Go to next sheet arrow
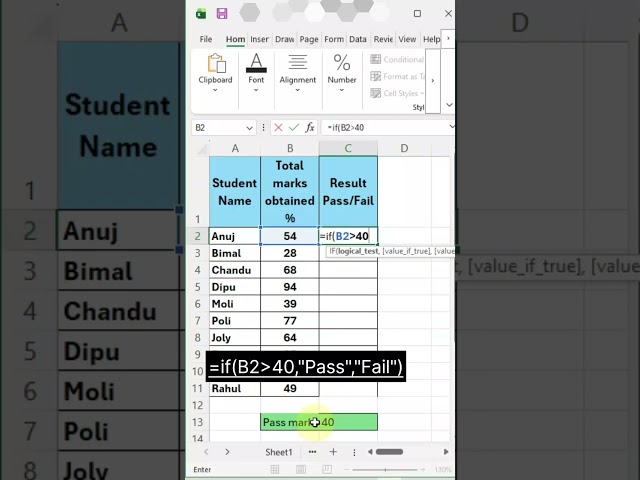640x480 pixels. click(x=227, y=452)
